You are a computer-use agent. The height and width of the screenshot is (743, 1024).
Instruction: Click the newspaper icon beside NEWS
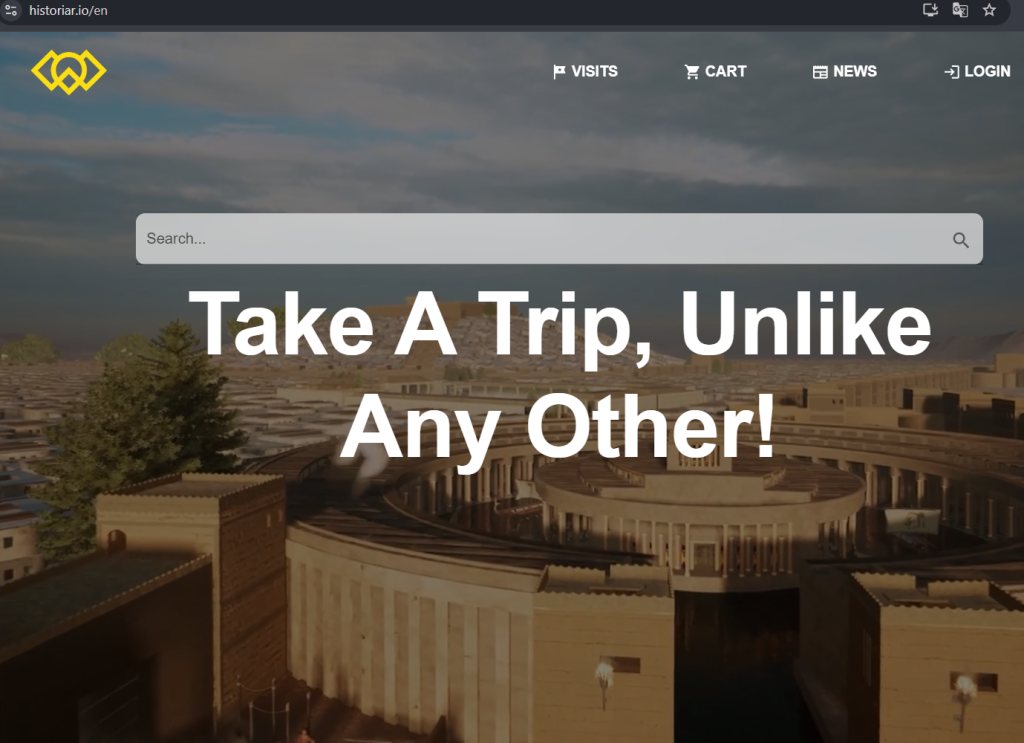(x=820, y=72)
